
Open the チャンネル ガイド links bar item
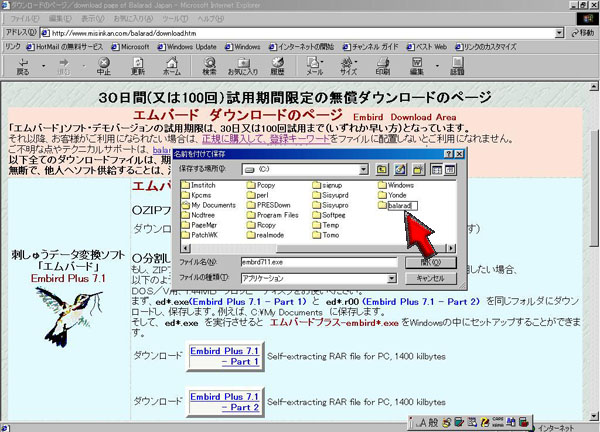coord(370,47)
